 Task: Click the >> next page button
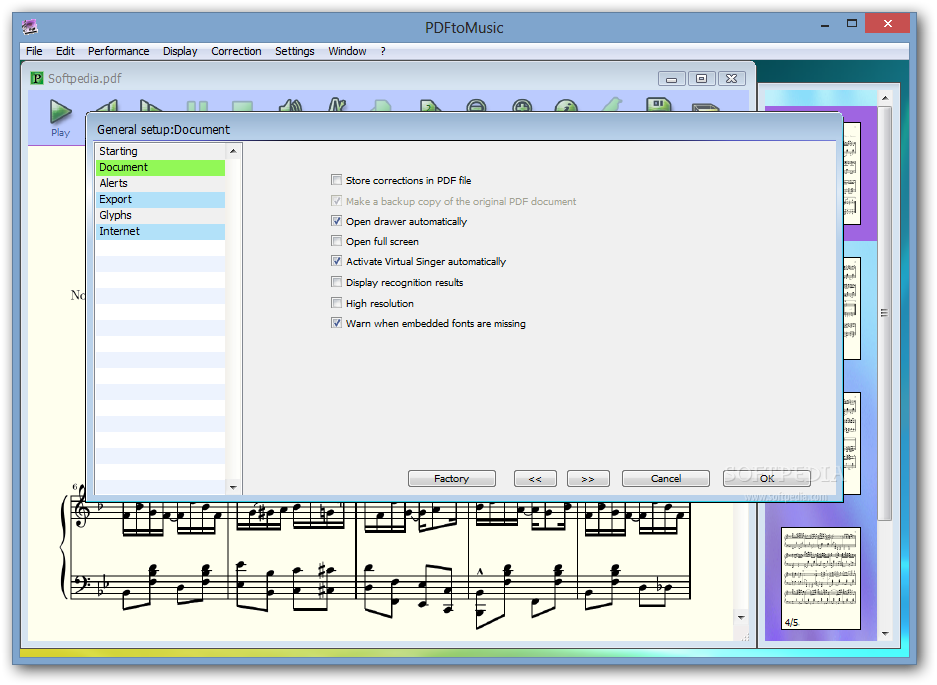pyautogui.click(x=588, y=478)
